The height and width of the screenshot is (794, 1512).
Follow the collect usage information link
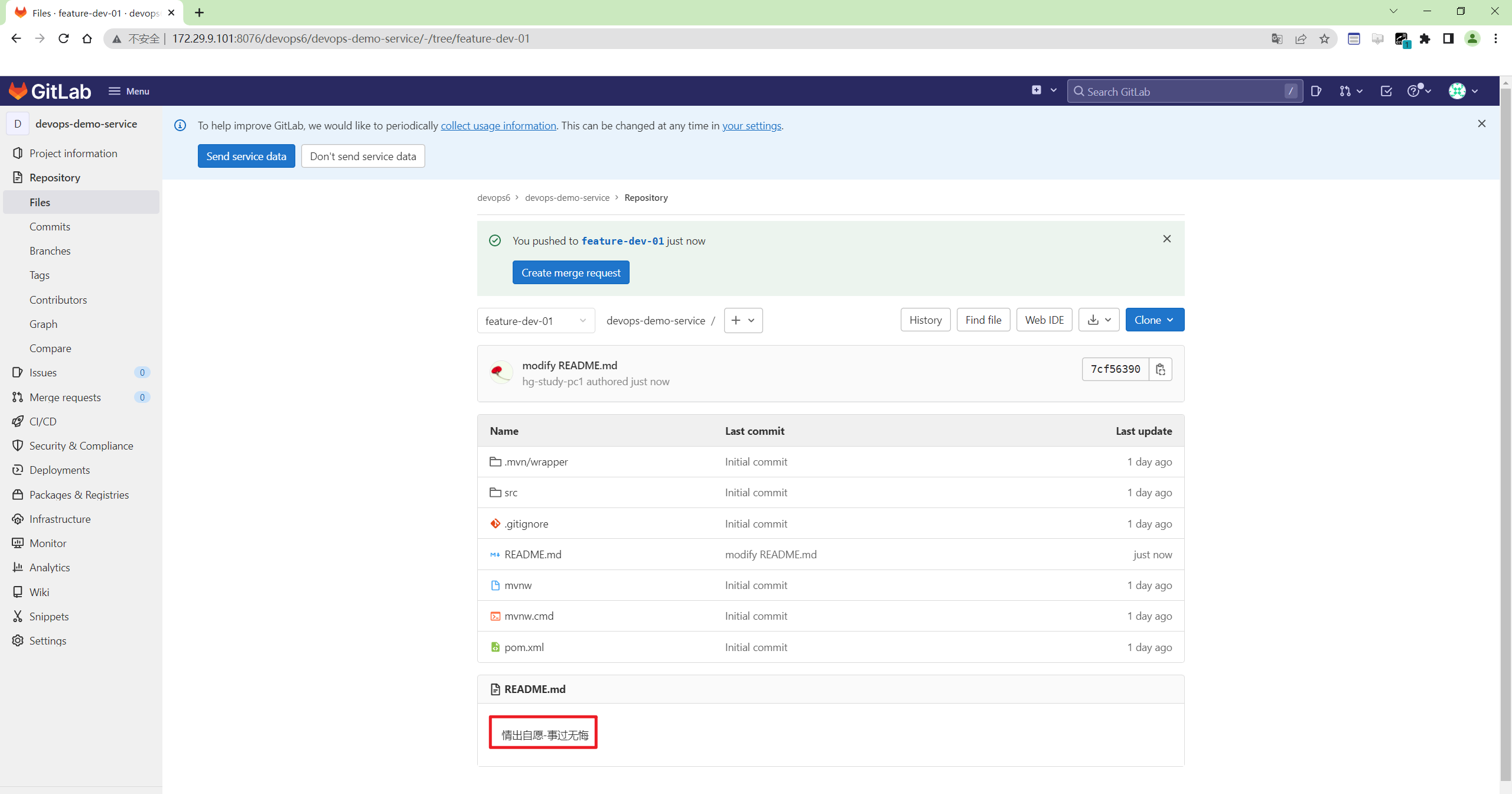click(x=498, y=125)
